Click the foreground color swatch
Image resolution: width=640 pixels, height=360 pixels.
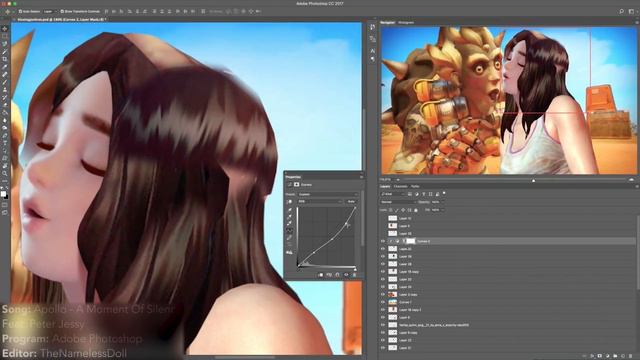pos(3,193)
